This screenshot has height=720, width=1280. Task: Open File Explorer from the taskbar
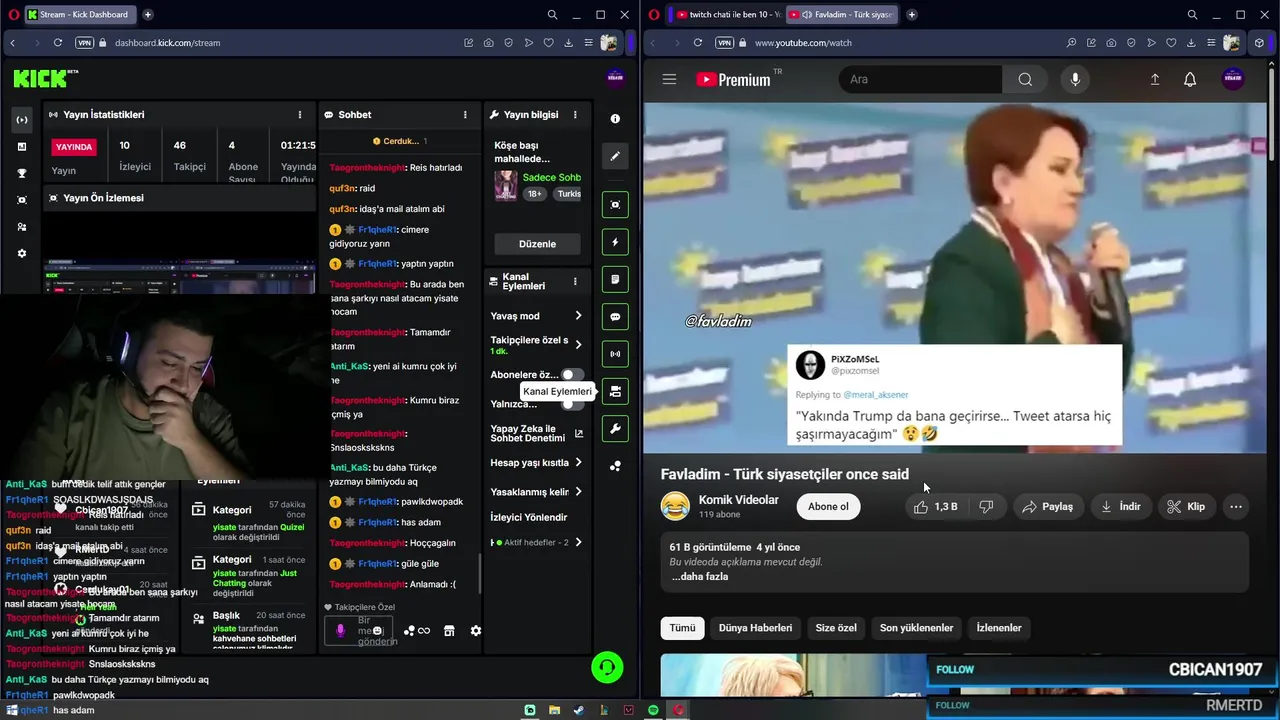(x=554, y=710)
